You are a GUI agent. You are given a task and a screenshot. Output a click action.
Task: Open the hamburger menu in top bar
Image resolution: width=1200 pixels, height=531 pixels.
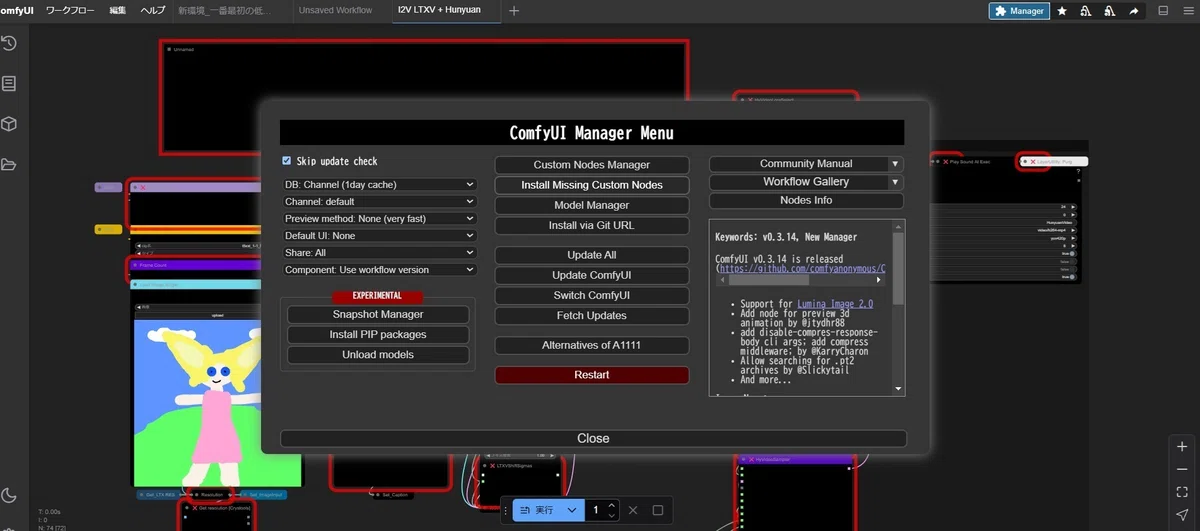coord(1187,11)
